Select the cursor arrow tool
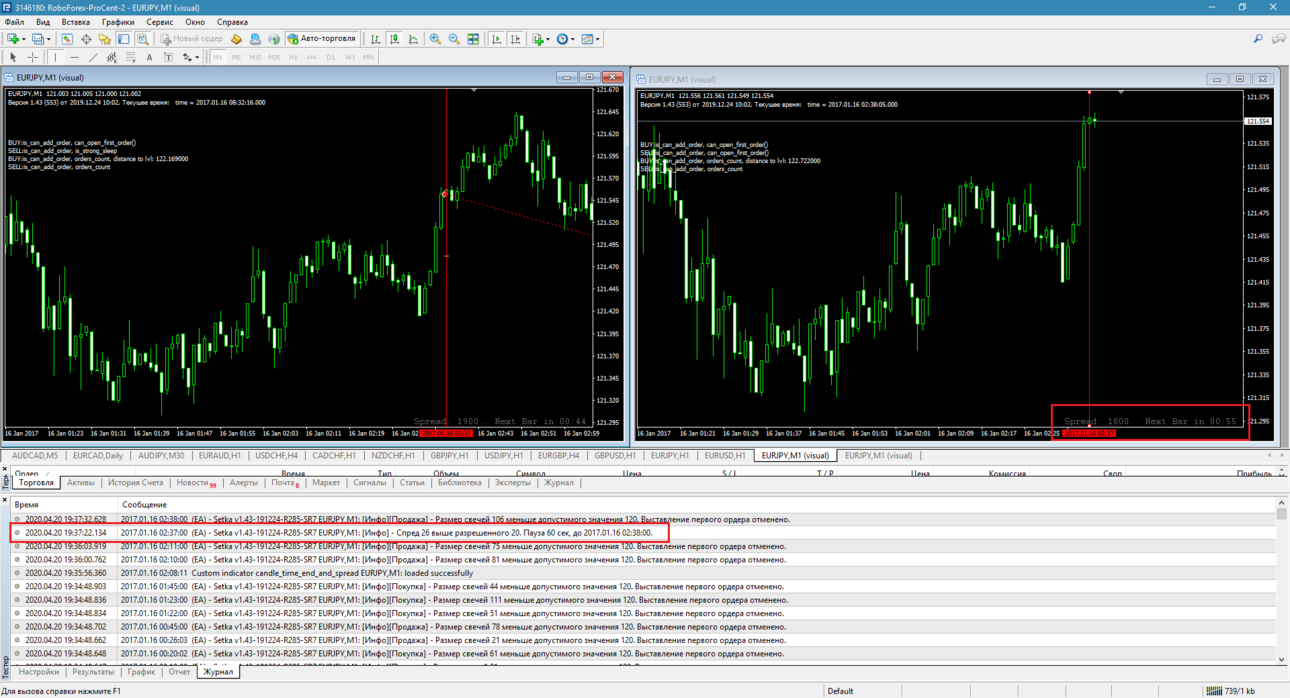The height and width of the screenshot is (698, 1290). tap(13, 57)
